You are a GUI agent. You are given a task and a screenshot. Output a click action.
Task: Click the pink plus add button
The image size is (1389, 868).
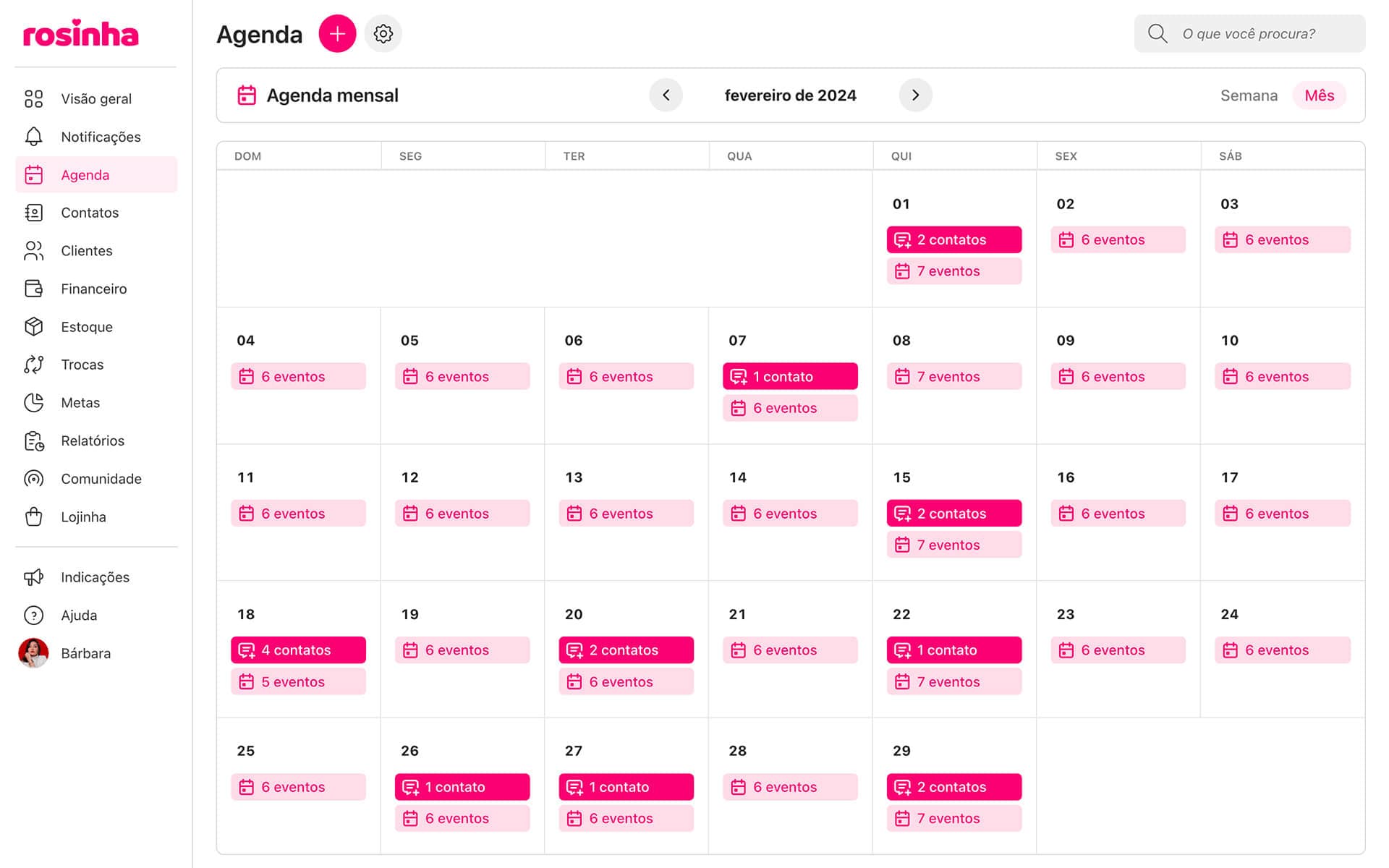[x=337, y=34]
